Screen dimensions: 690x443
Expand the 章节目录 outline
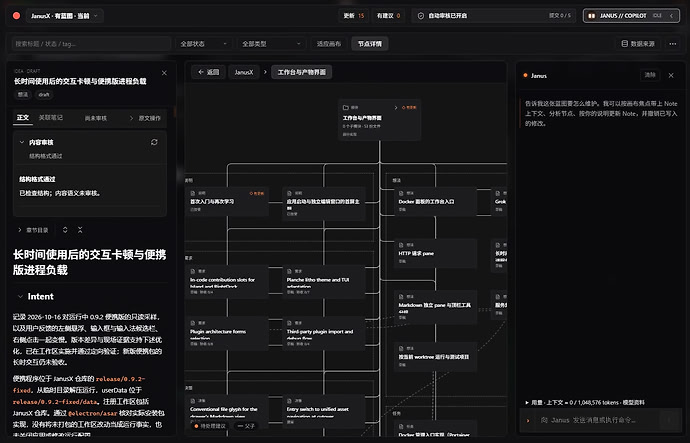coord(33,230)
